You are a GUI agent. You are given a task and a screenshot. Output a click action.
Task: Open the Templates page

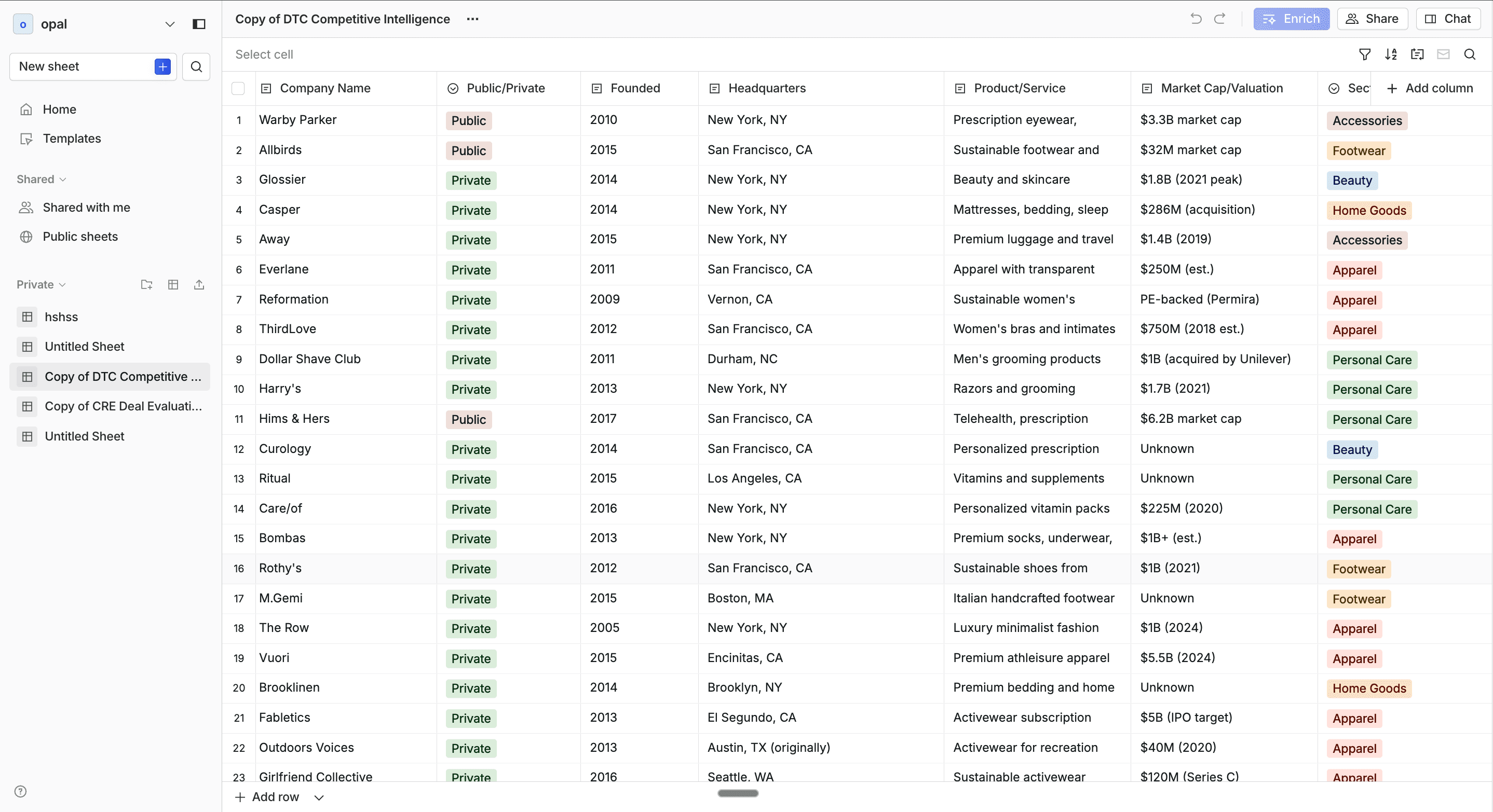[71, 139]
